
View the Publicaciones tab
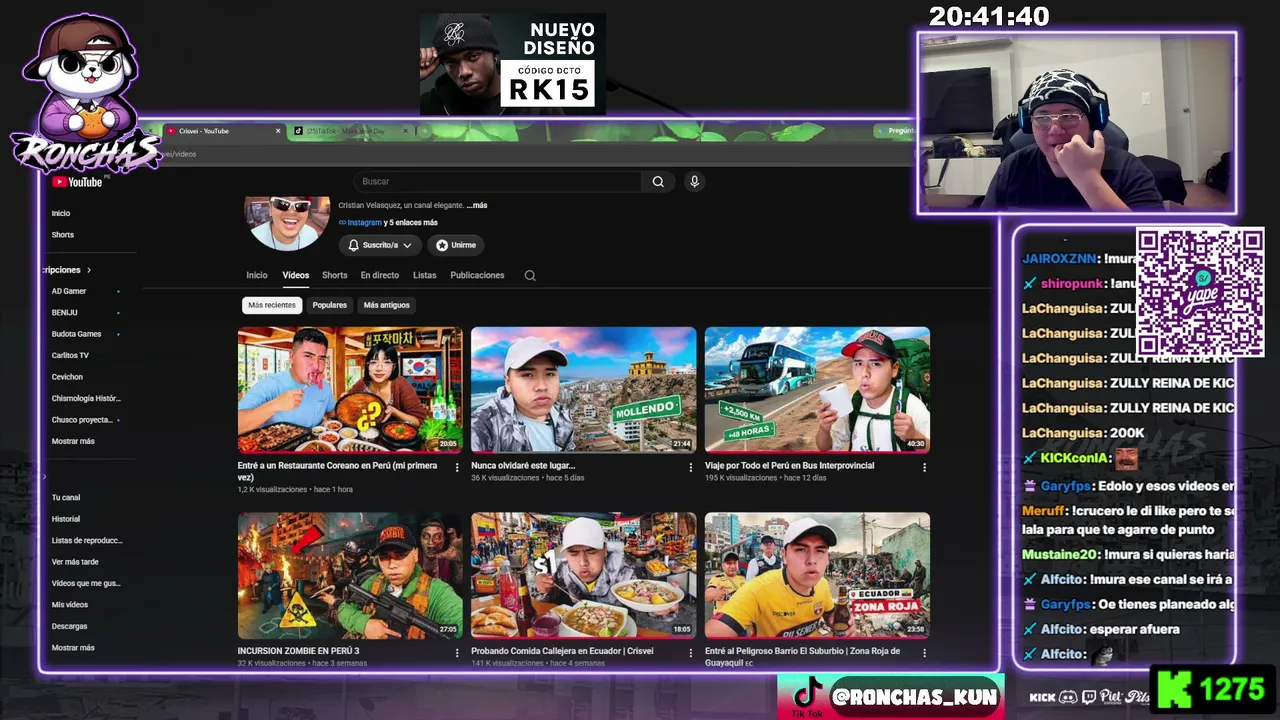click(477, 275)
